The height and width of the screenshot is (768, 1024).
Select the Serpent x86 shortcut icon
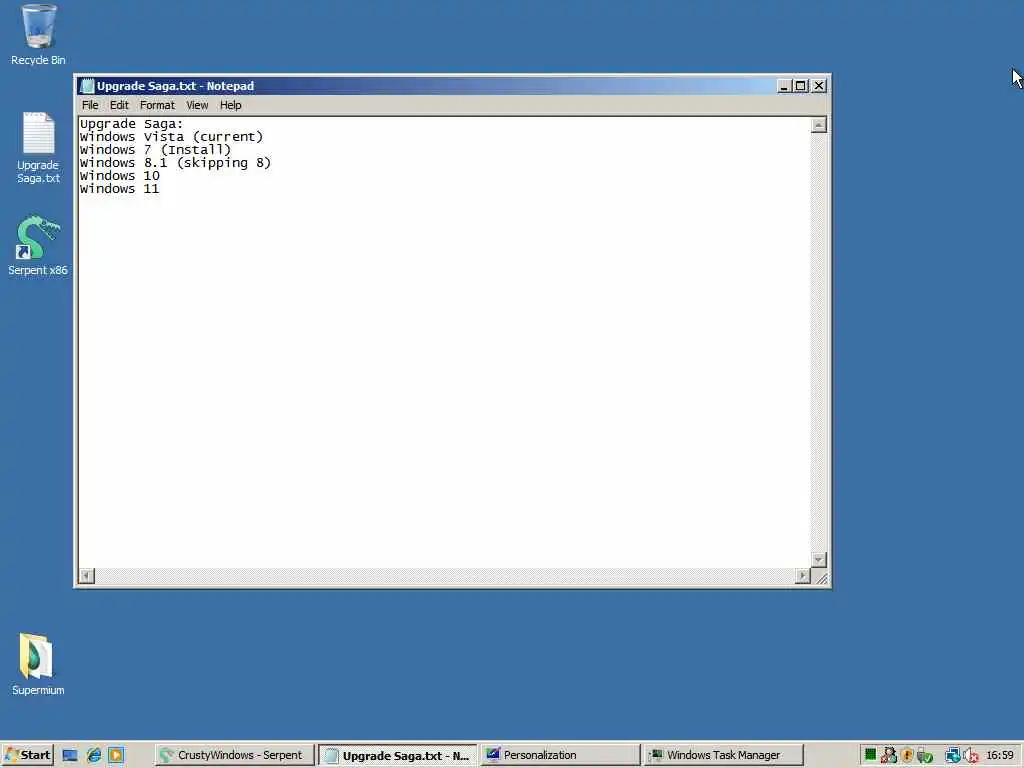tap(38, 245)
